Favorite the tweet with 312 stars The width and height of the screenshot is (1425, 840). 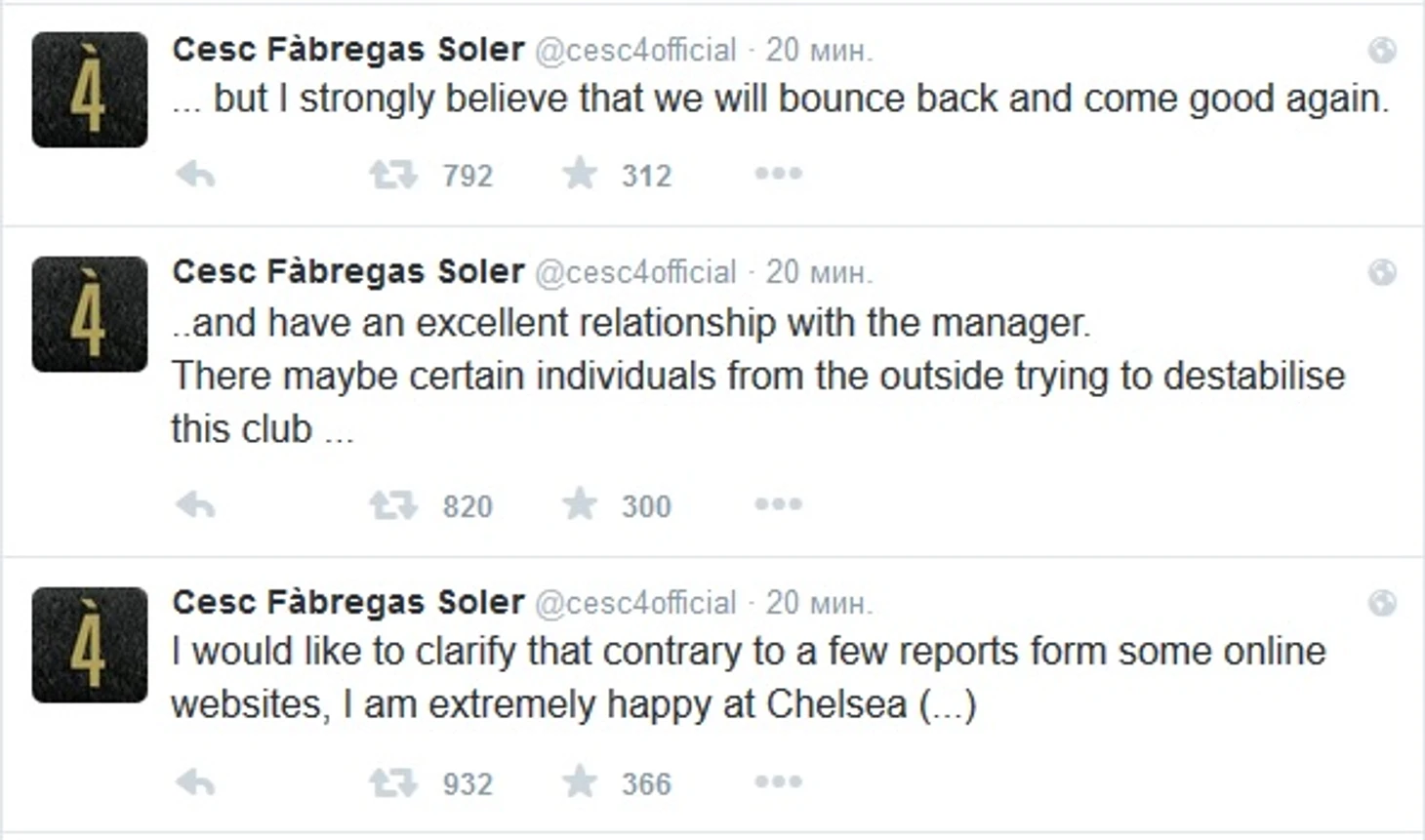(x=580, y=174)
